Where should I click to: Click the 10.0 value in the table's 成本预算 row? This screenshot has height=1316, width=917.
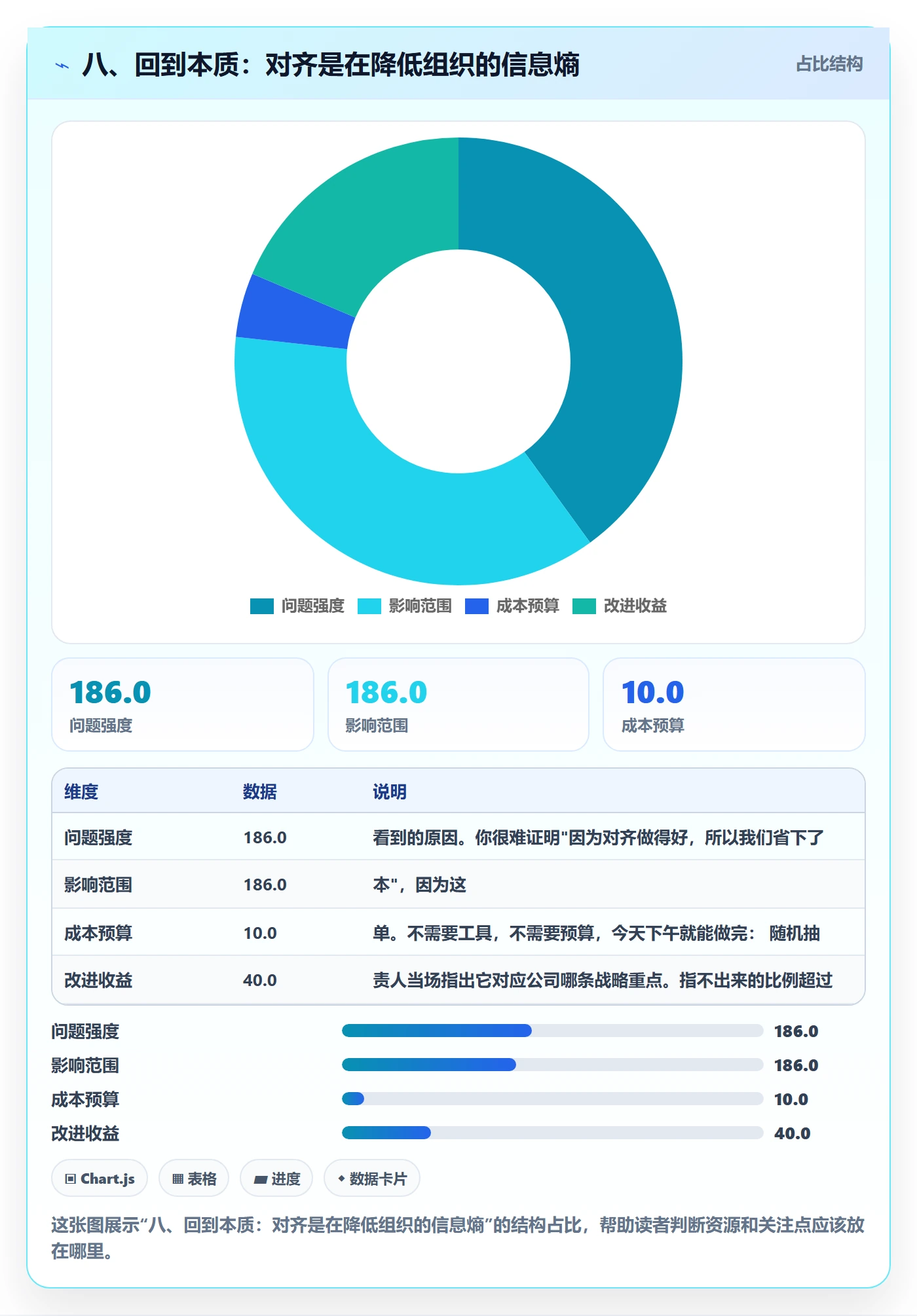tap(260, 933)
